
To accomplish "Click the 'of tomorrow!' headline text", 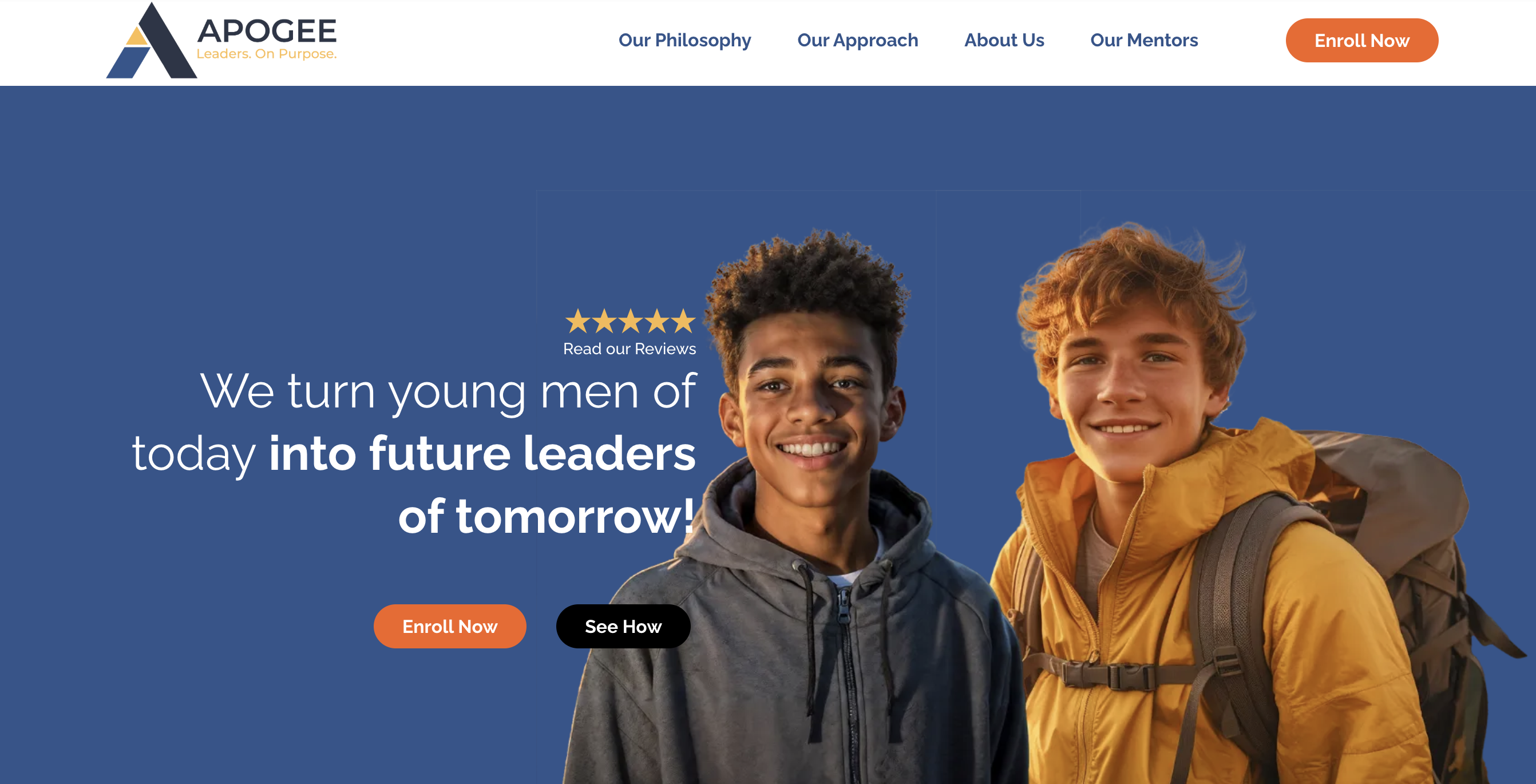I will click(546, 516).
